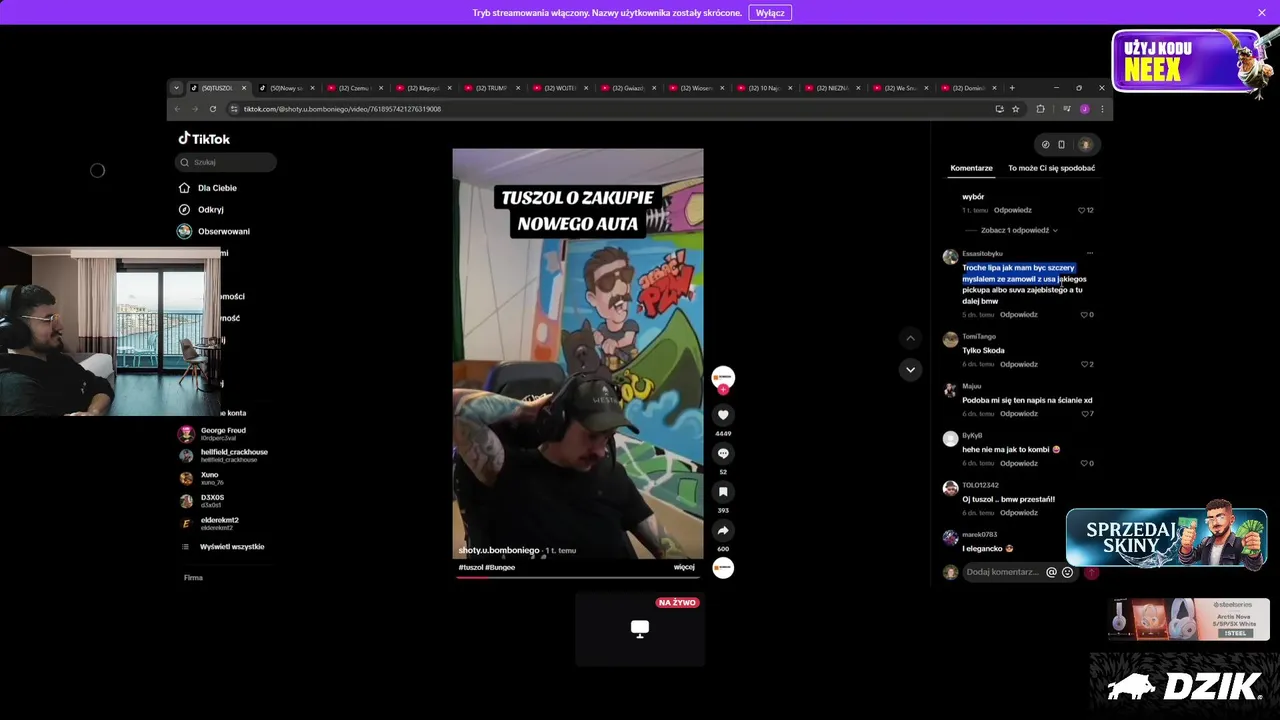Click the NA ŻYWO live preview thumbnail
This screenshot has width=1280, height=720.
click(640, 628)
